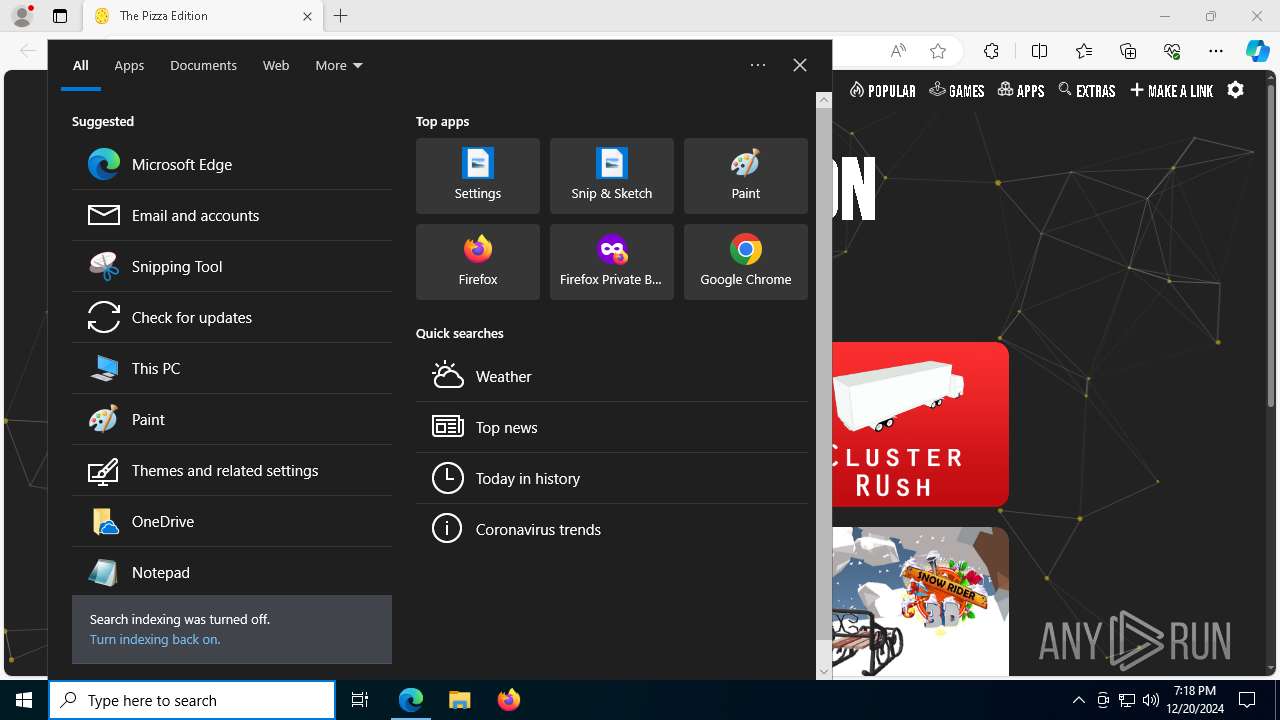Open Themes and related settings

click(x=232, y=470)
